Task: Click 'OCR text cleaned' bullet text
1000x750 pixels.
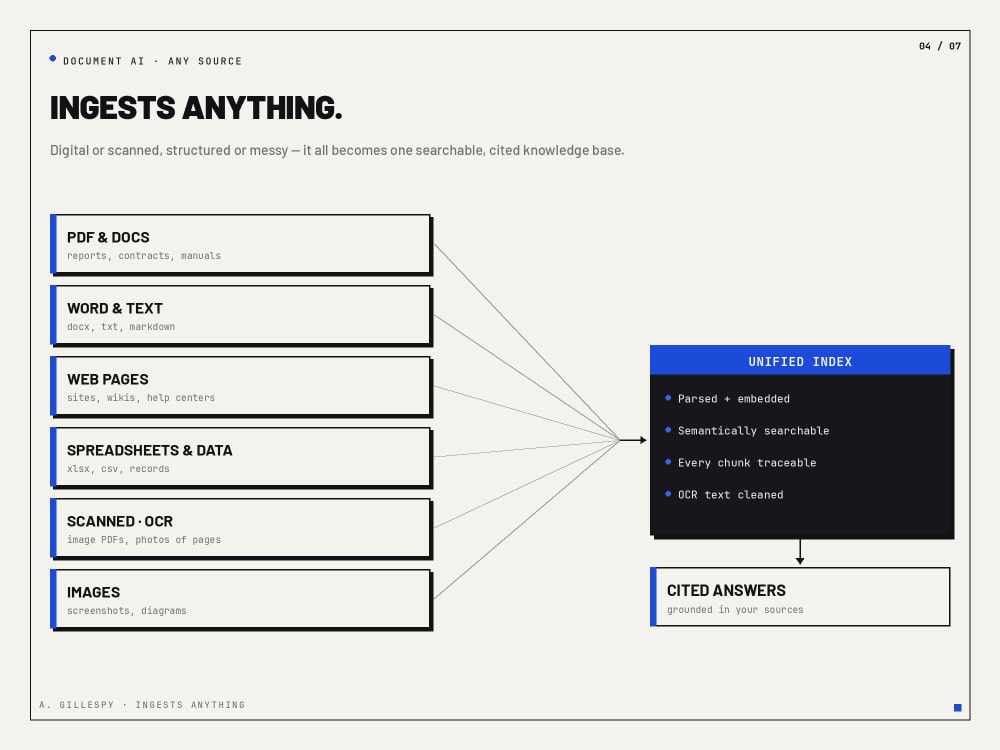Action: (x=730, y=494)
